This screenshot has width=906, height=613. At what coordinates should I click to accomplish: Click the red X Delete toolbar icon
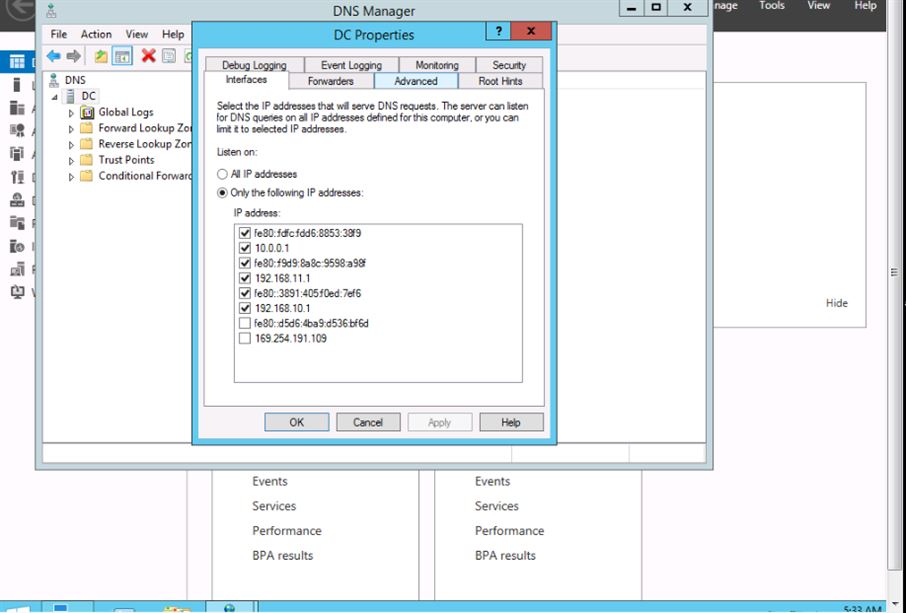click(148, 56)
